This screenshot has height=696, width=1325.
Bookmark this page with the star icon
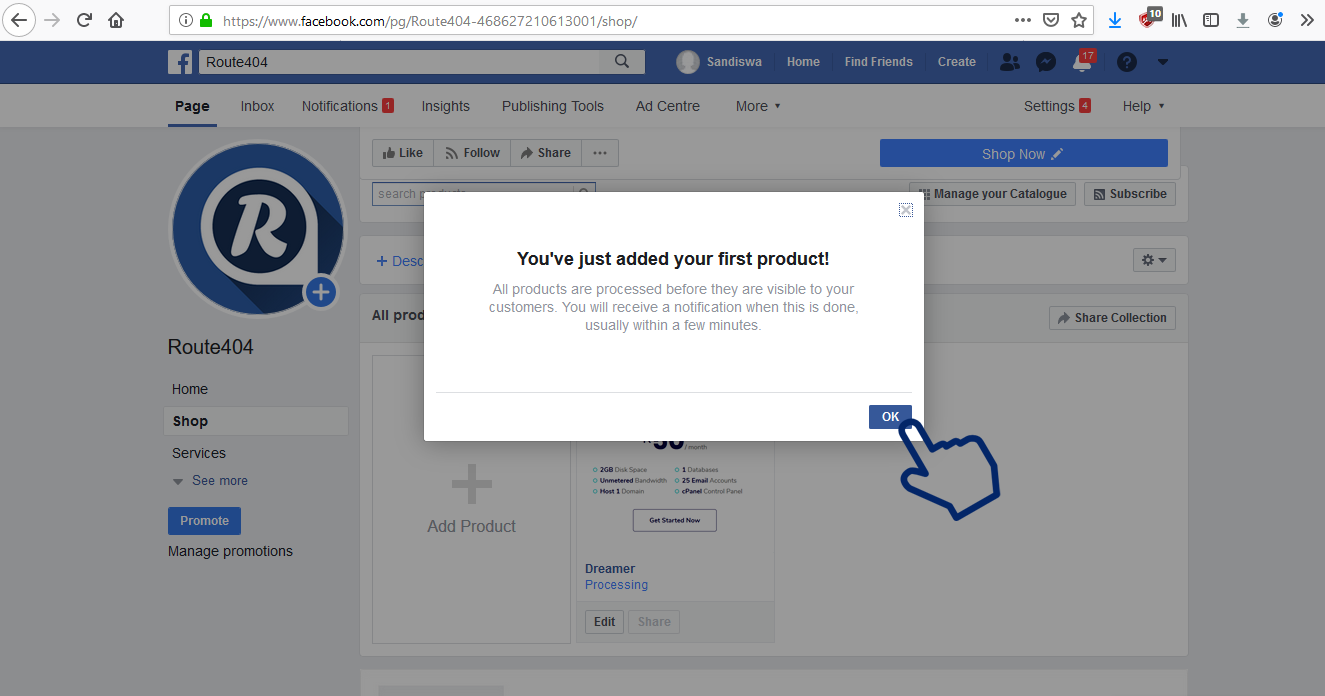tap(1079, 20)
